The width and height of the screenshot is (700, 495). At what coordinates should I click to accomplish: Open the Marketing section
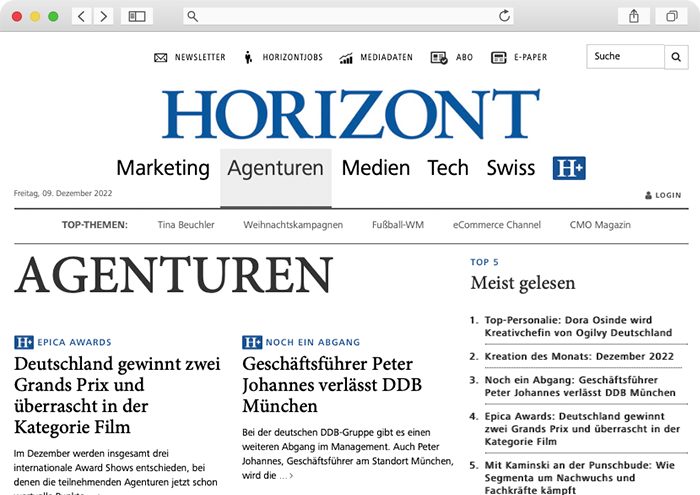[163, 168]
